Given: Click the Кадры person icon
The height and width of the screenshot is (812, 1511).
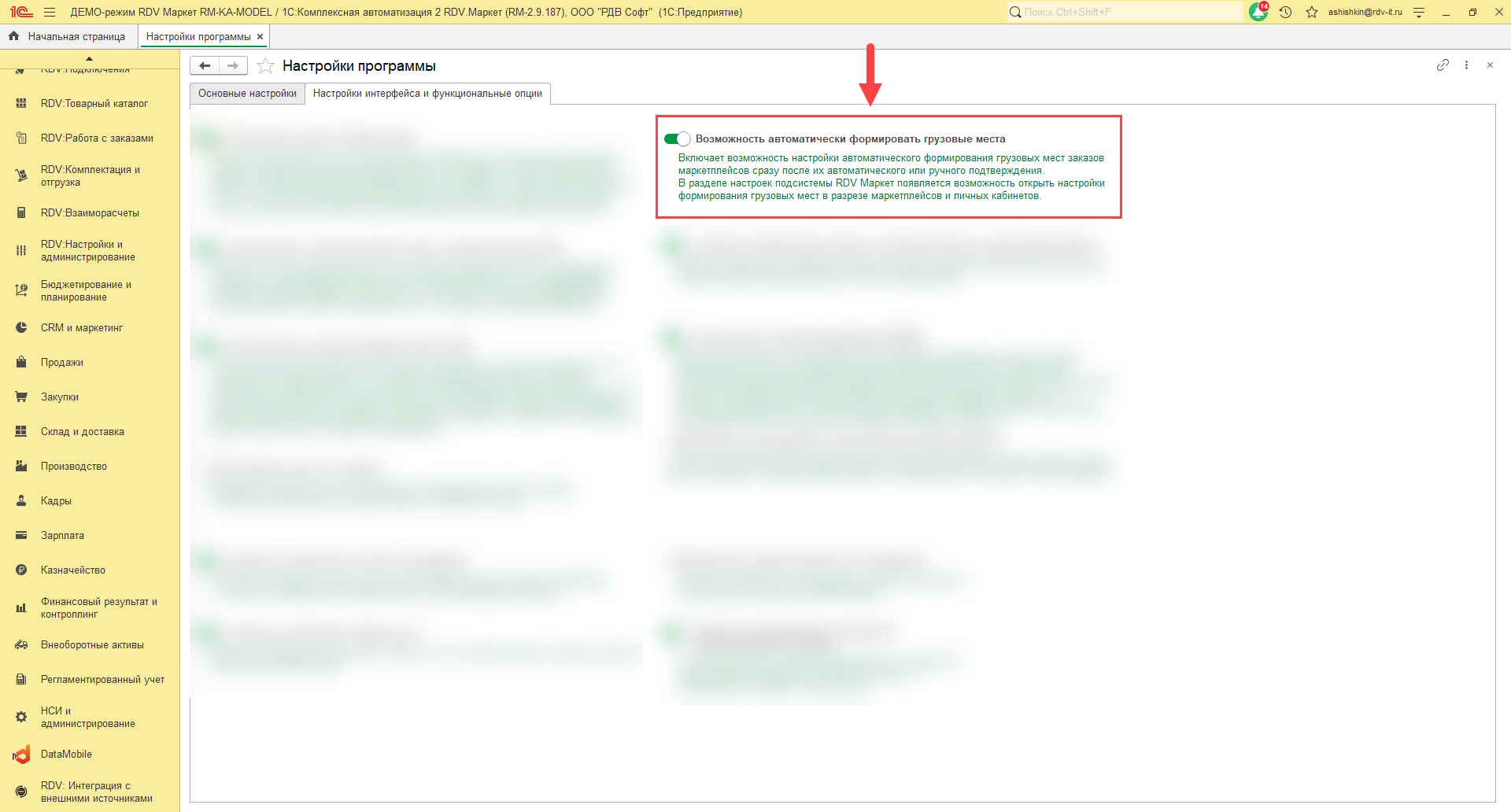Looking at the screenshot, I should tap(21, 501).
